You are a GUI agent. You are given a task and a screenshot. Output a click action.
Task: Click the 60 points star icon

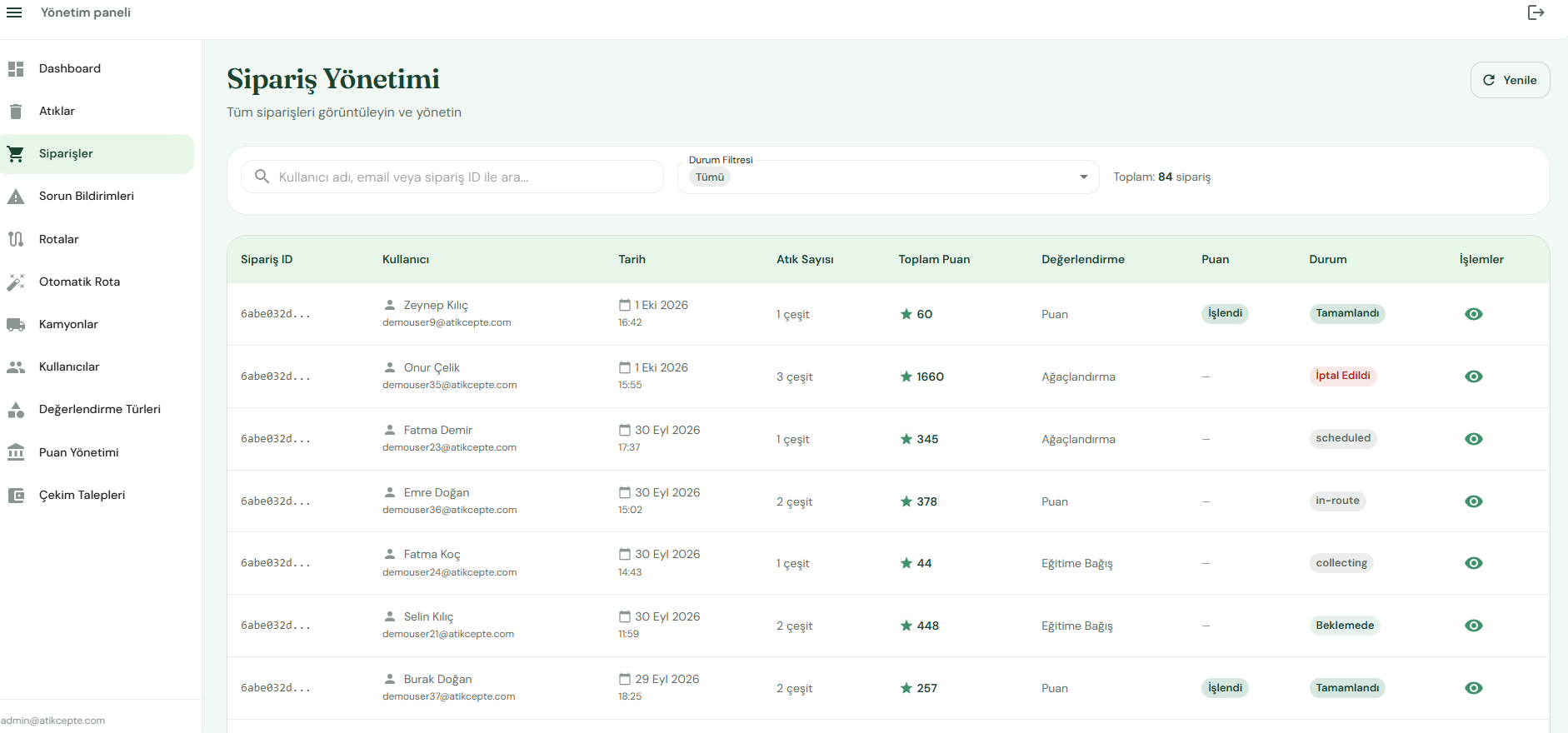click(x=906, y=314)
